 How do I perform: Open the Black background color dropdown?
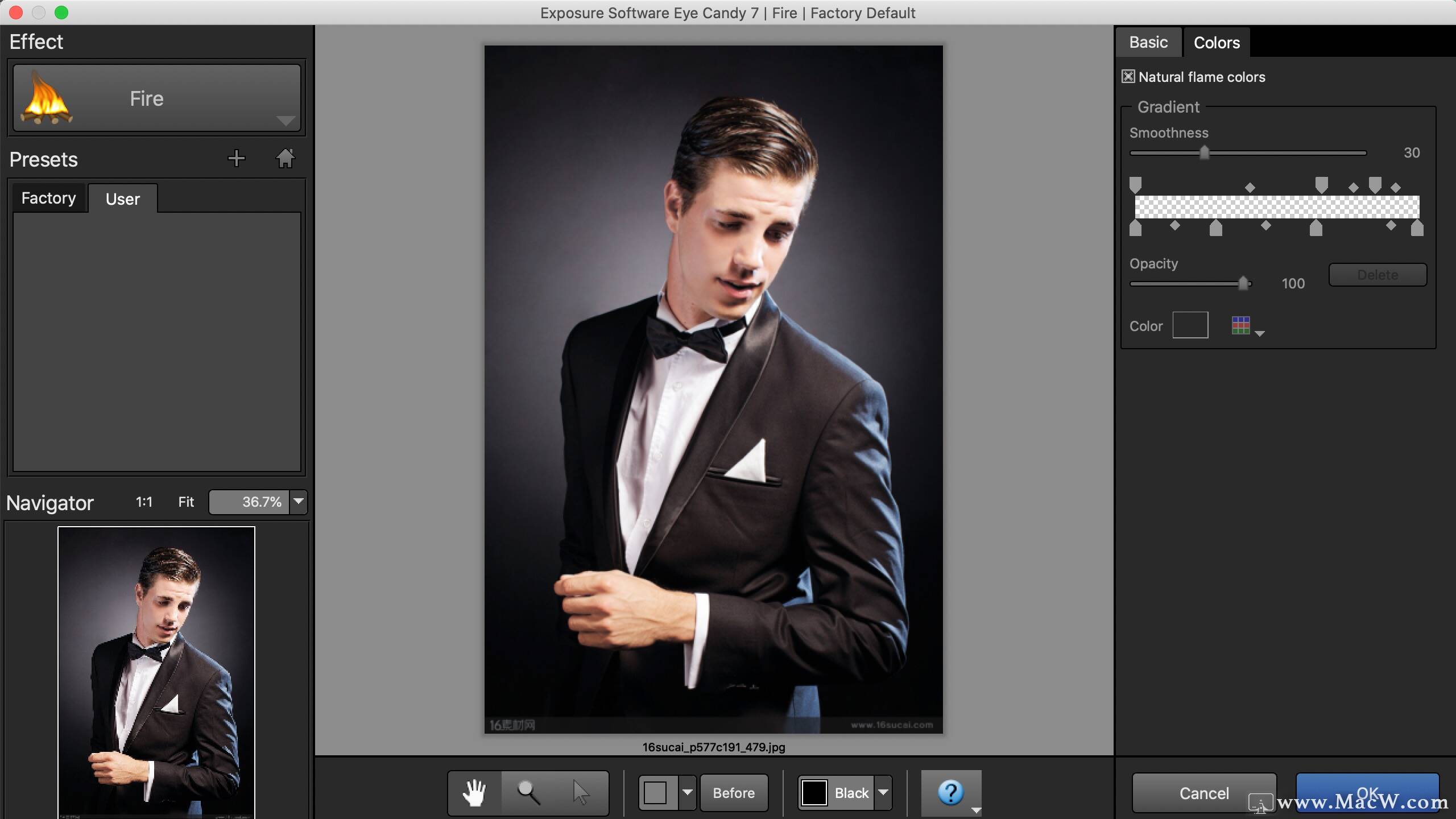click(x=883, y=793)
